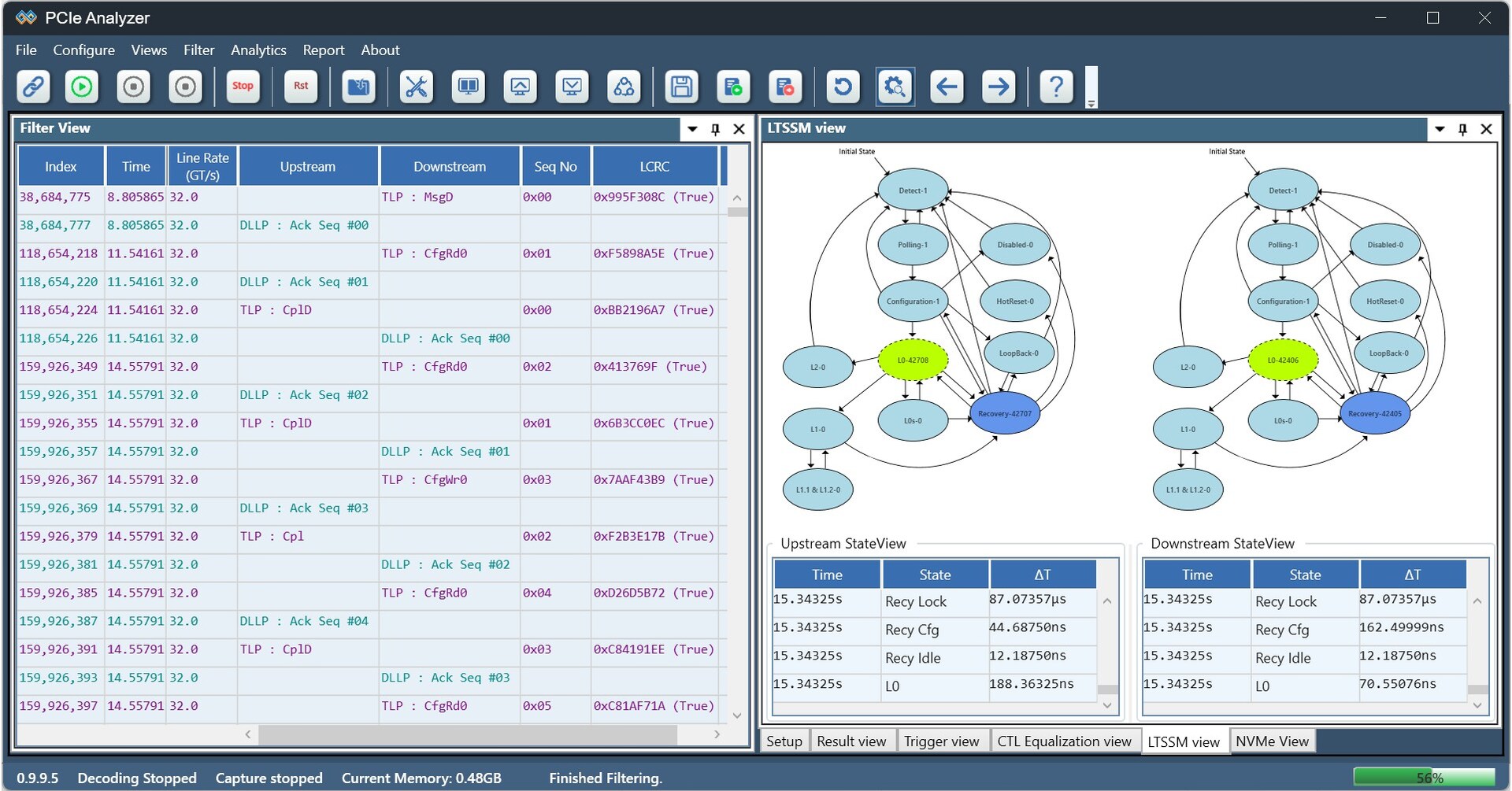
Task: Select the green Play capture icon
Action: pos(81,87)
